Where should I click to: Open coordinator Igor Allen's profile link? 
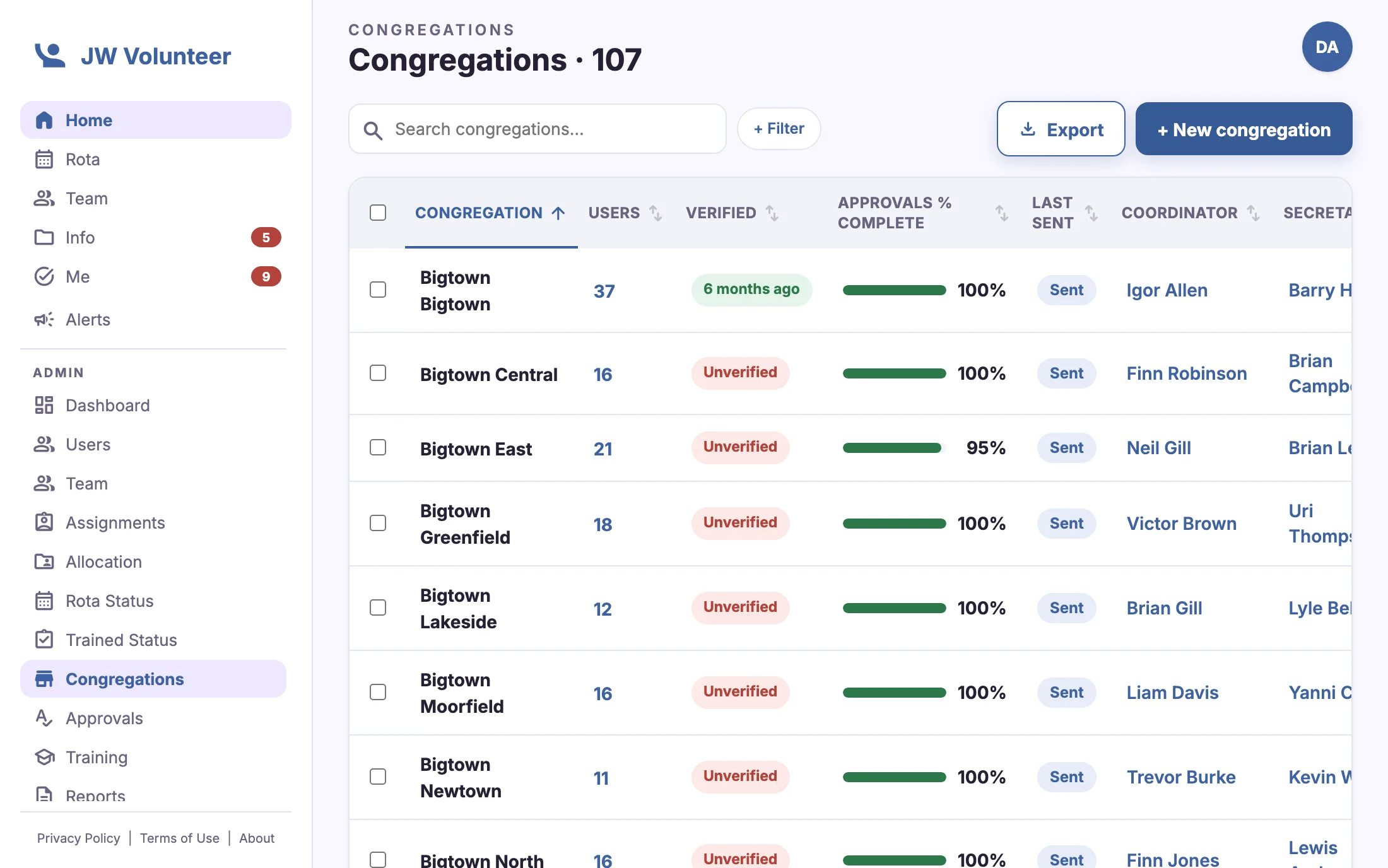tap(1167, 290)
